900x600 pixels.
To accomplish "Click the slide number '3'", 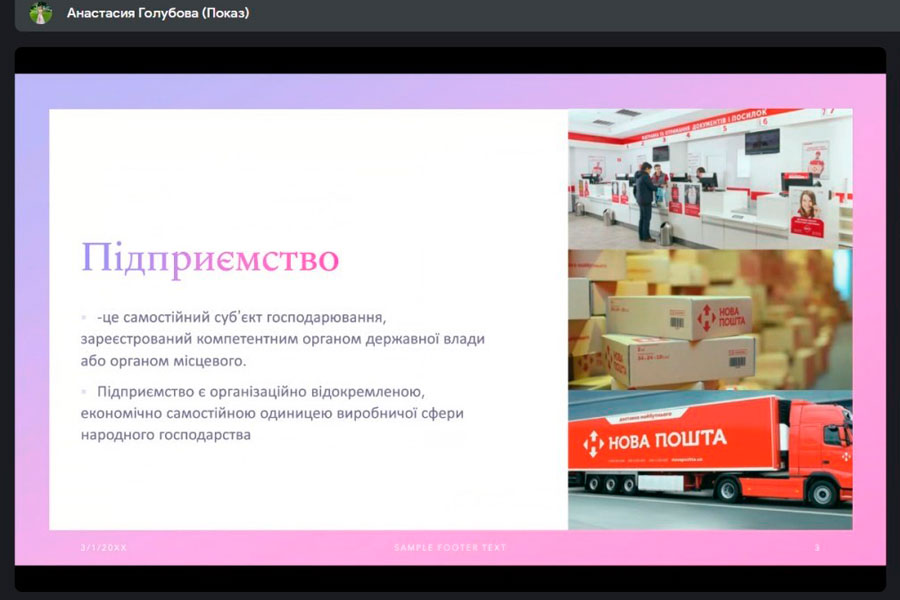I will click(x=817, y=548).
